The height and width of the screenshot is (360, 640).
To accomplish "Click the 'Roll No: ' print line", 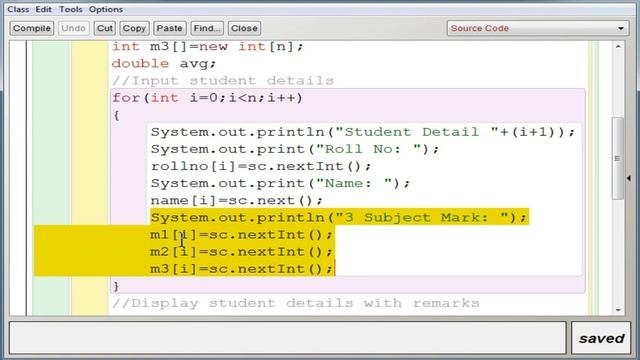I will coord(295,149).
